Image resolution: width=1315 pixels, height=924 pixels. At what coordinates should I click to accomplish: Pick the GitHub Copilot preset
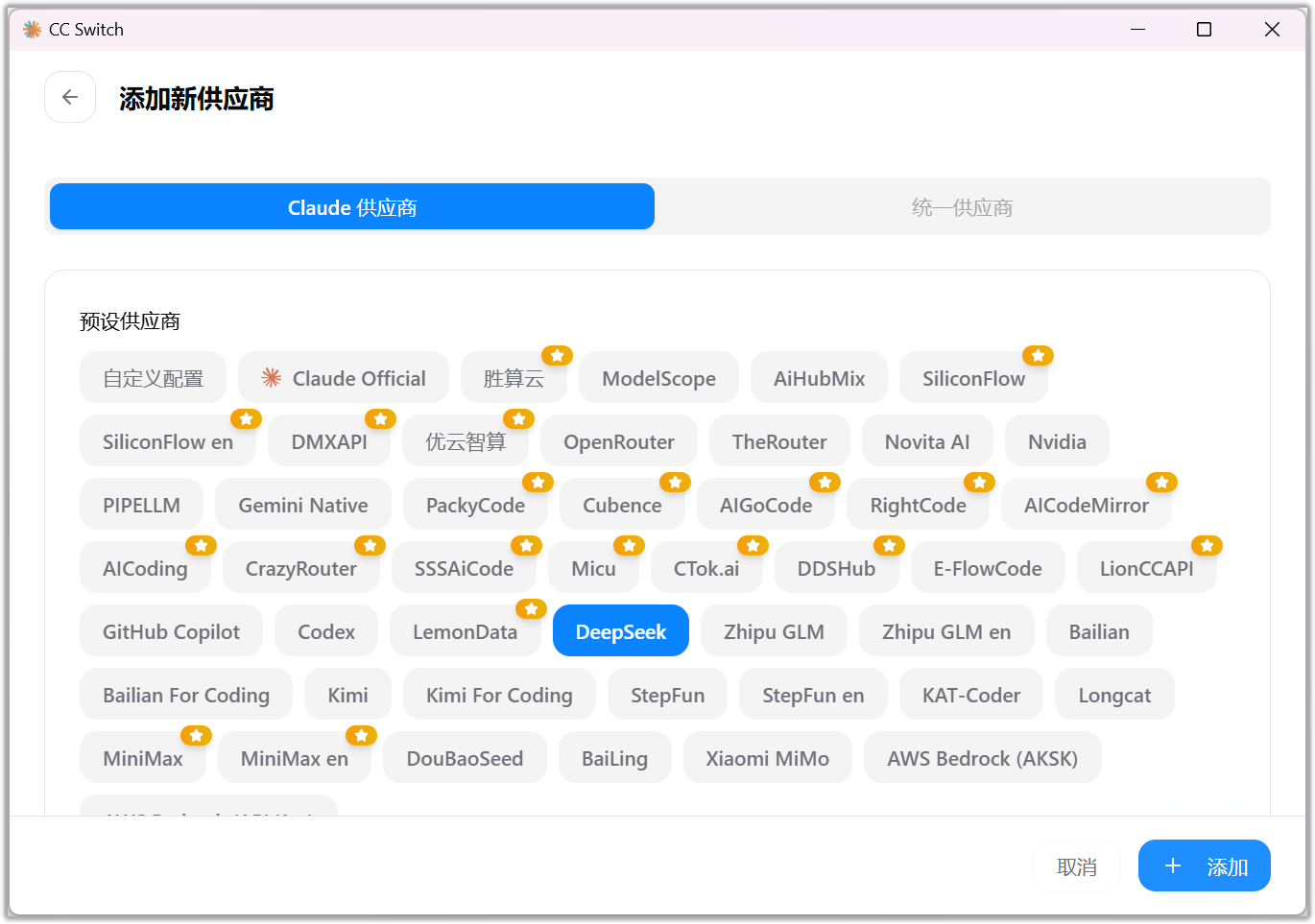point(171,631)
